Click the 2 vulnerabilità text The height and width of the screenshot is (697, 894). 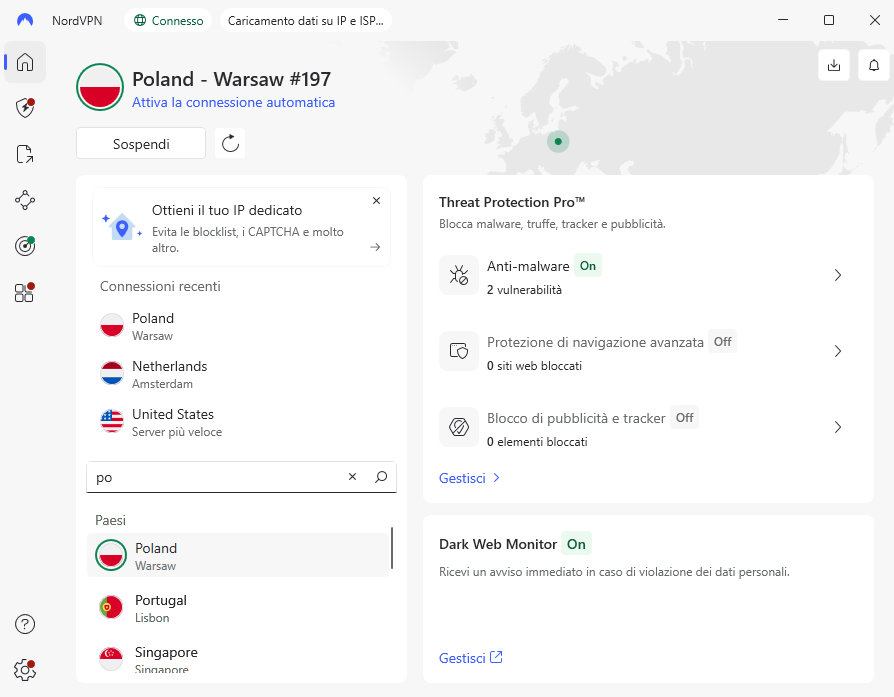point(524,290)
